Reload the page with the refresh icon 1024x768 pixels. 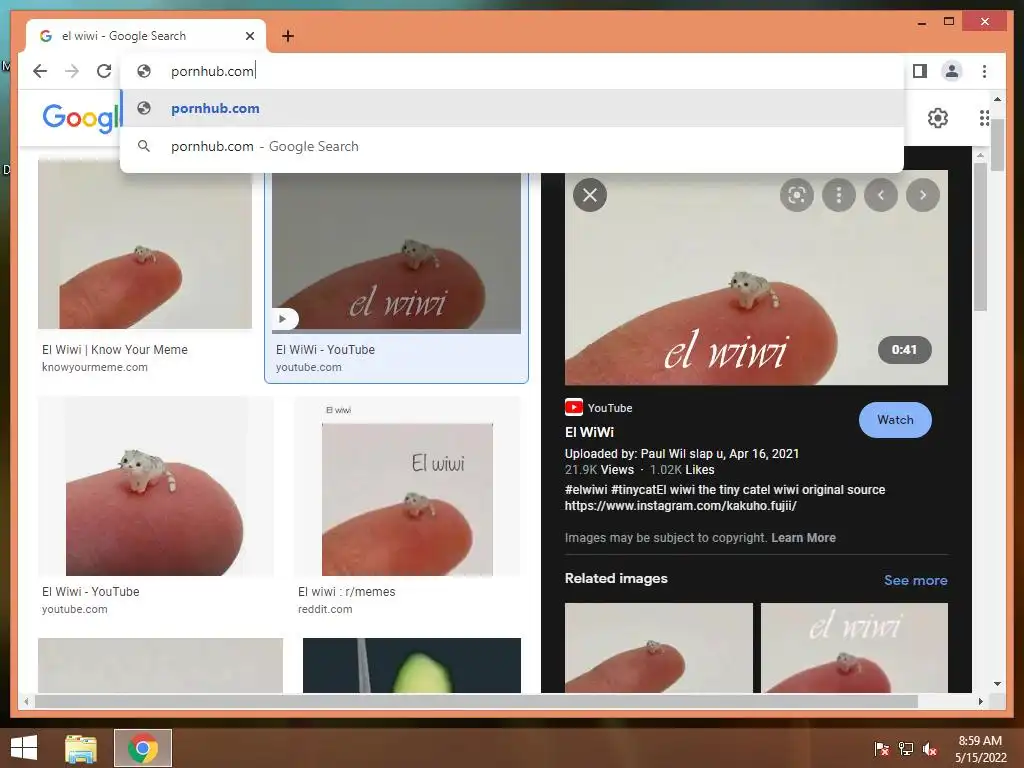click(x=104, y=71)
